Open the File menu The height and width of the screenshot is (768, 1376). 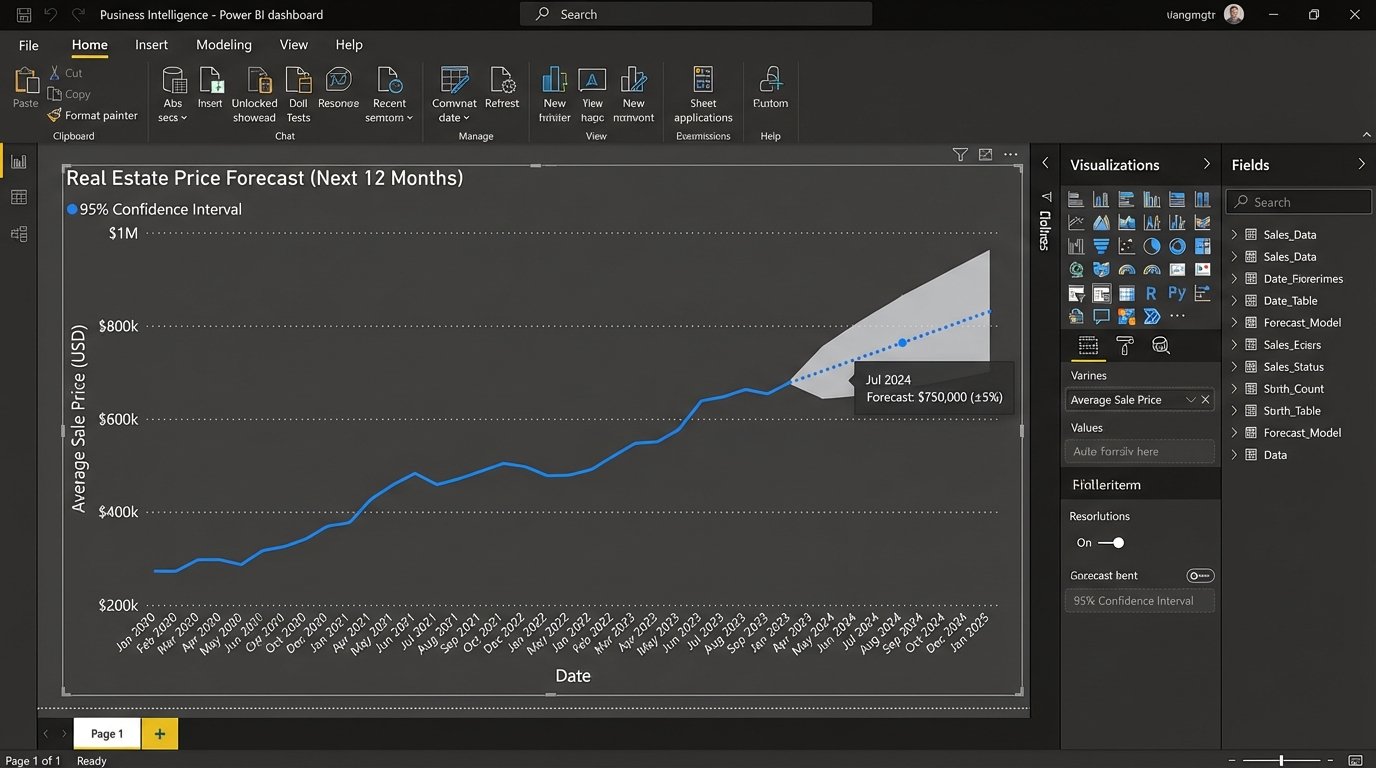coord(28,44)
